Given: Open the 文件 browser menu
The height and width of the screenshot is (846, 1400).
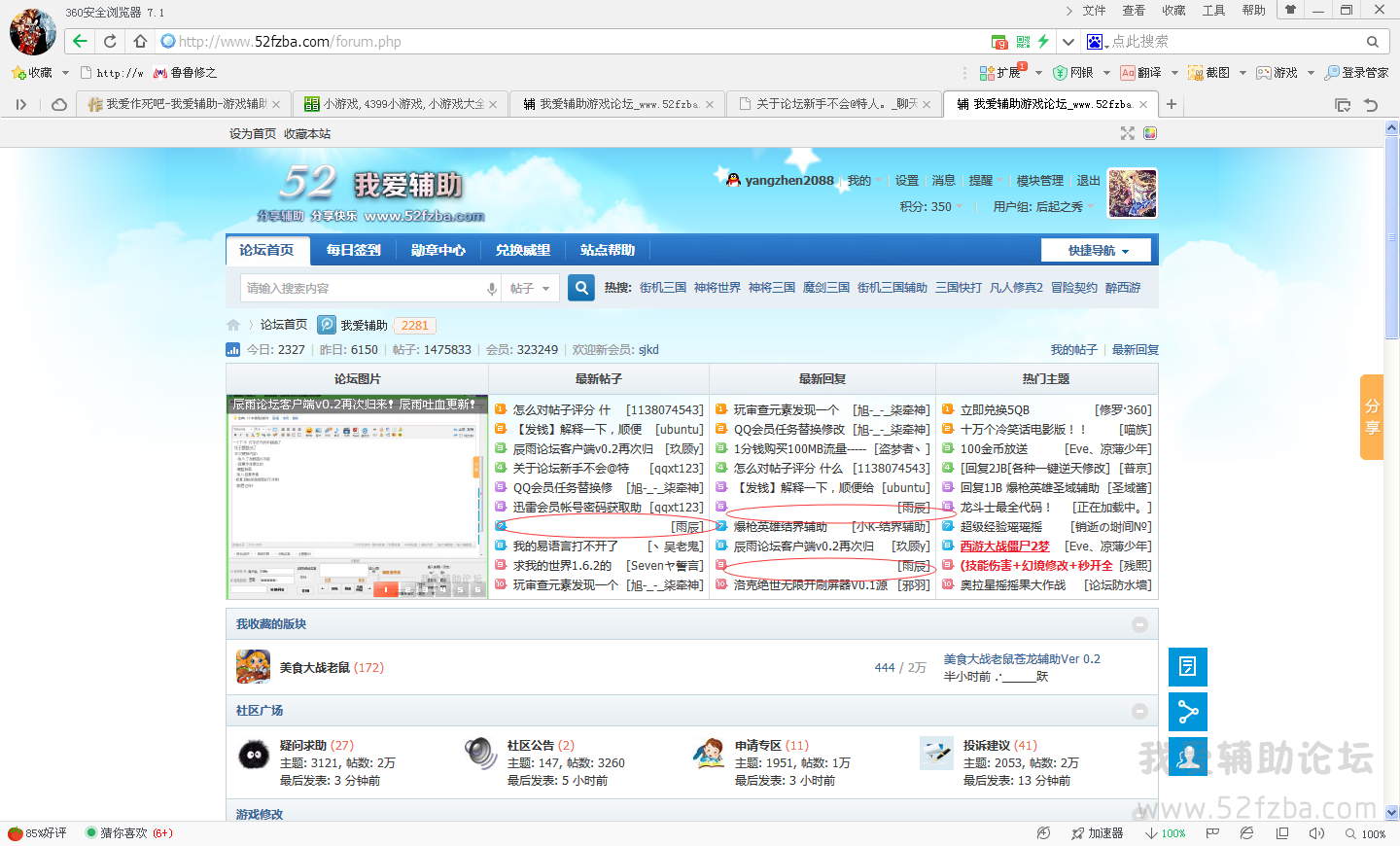Looking at the screenshot, I should coord(1095,11).
